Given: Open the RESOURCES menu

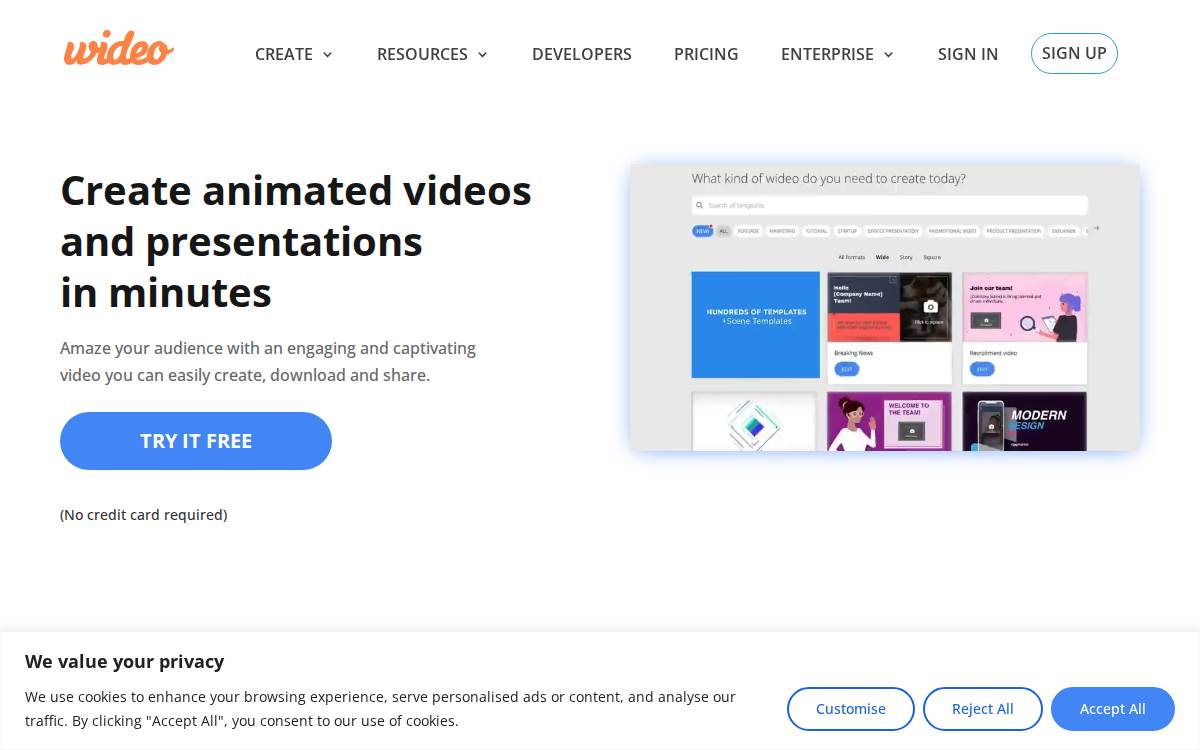Looking at the screenshot, I should 422,54.
